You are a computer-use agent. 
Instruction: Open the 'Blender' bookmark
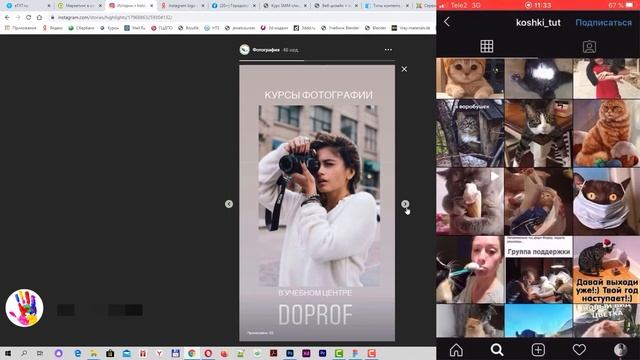pos(376,28)
